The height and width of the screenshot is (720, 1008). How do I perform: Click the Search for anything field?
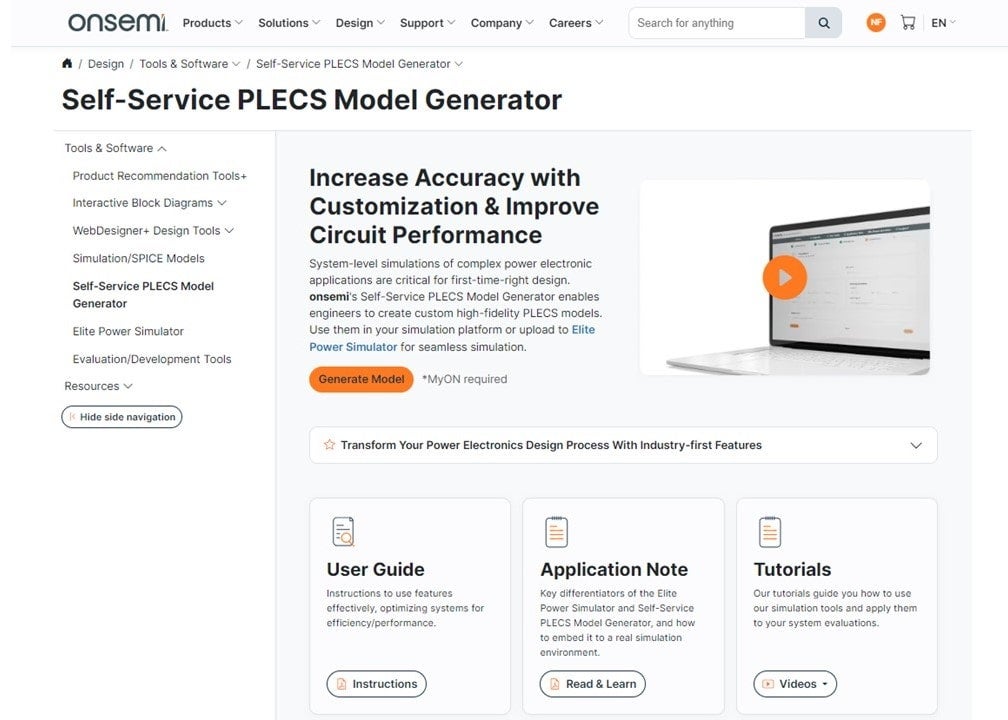[716, 23]
